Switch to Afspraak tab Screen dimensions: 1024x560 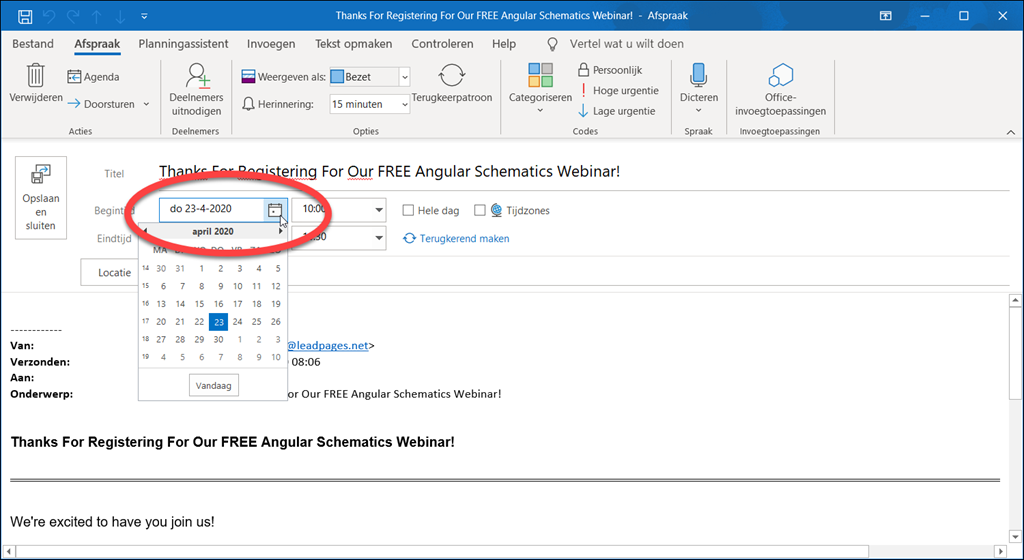97,44
